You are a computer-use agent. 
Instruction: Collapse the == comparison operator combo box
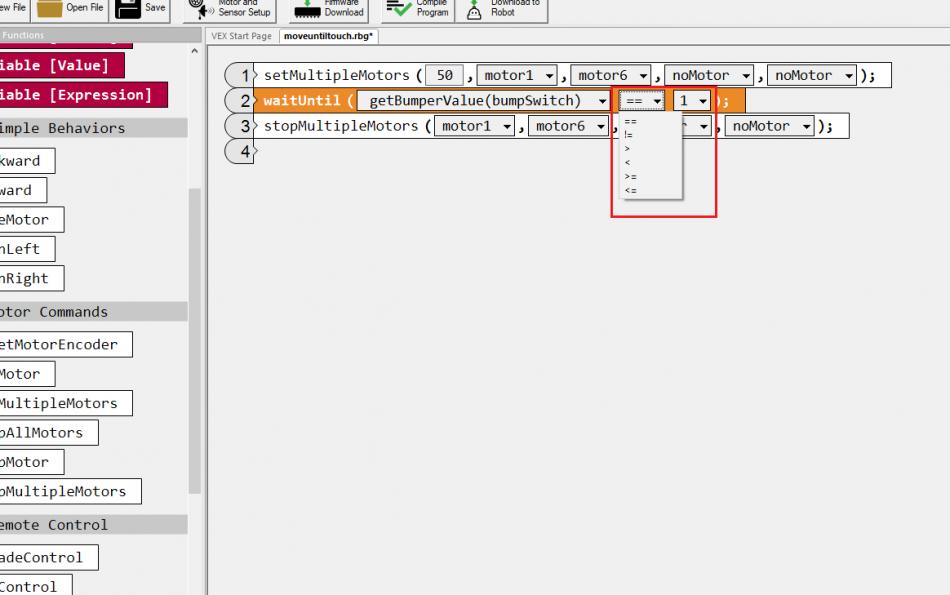642,101
